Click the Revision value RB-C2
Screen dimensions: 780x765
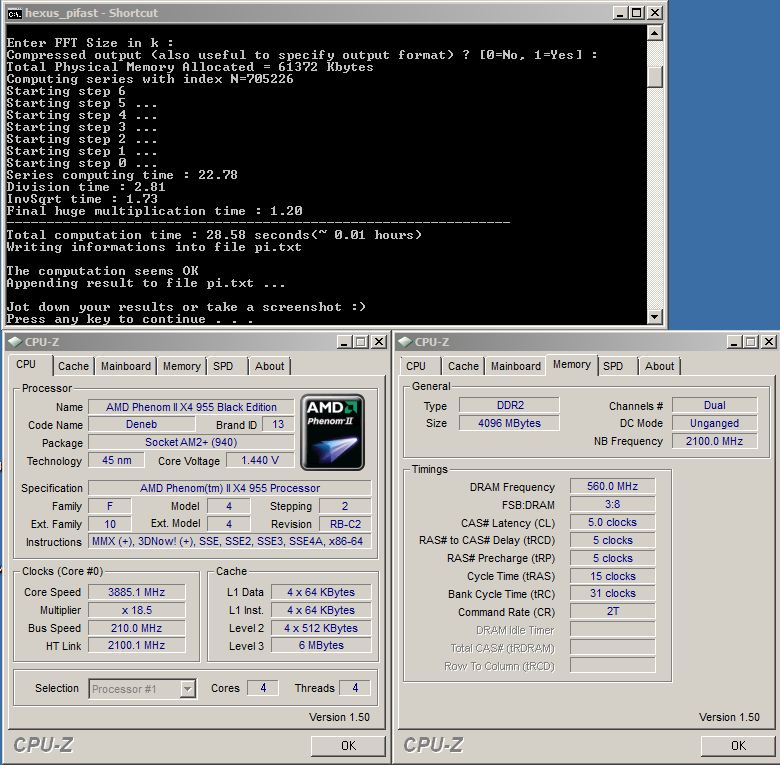click(x=345, y=524)
